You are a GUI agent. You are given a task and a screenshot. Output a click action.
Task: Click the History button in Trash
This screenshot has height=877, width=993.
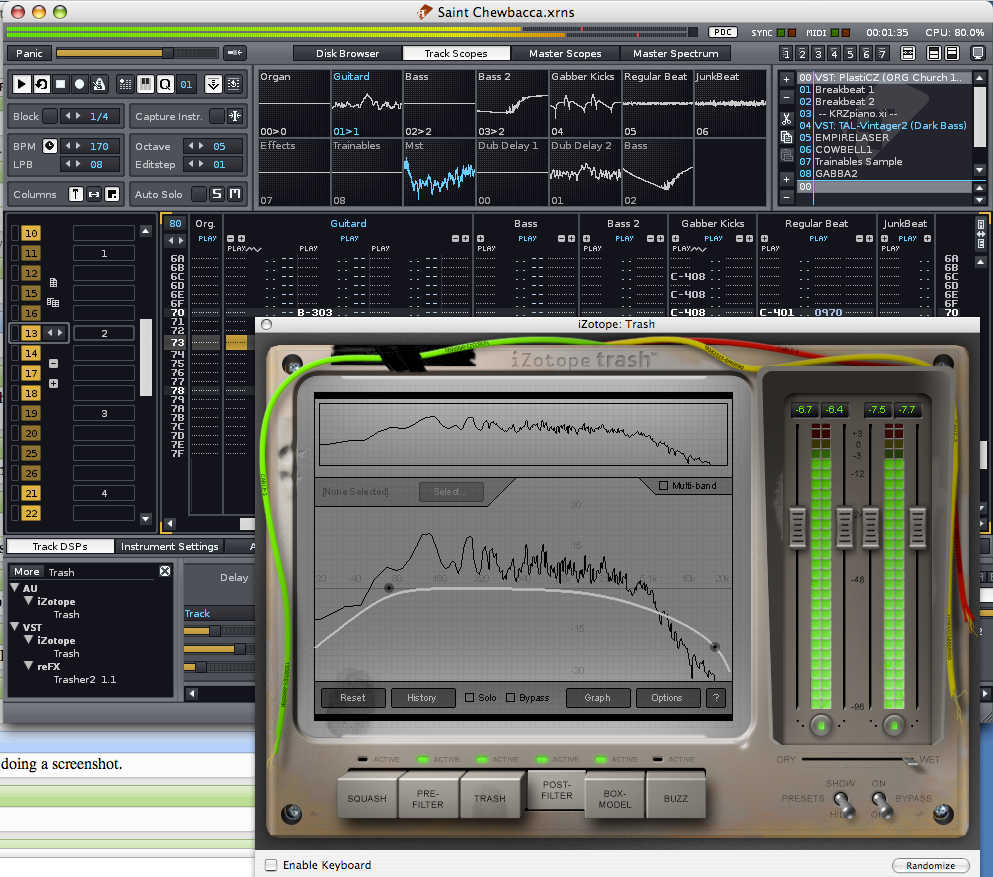[x=422, y=697]
